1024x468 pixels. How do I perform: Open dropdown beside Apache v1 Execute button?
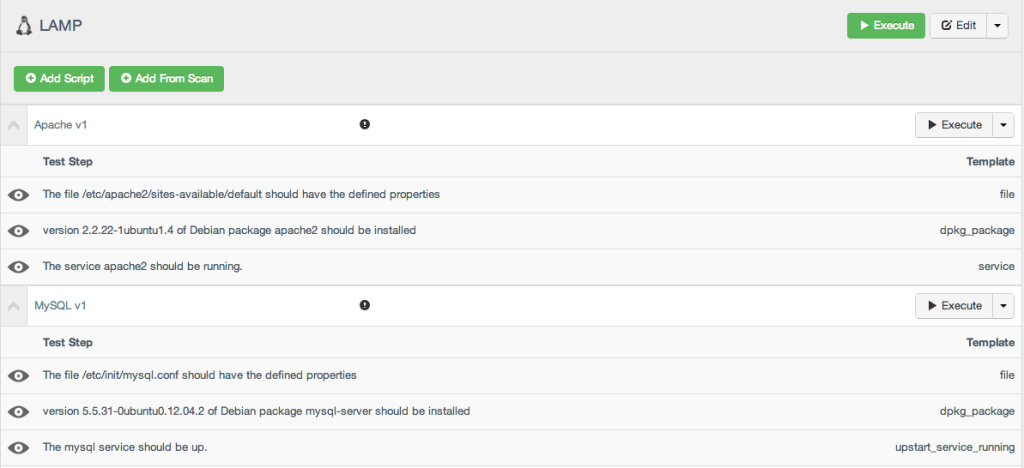tap(1003, 125)
